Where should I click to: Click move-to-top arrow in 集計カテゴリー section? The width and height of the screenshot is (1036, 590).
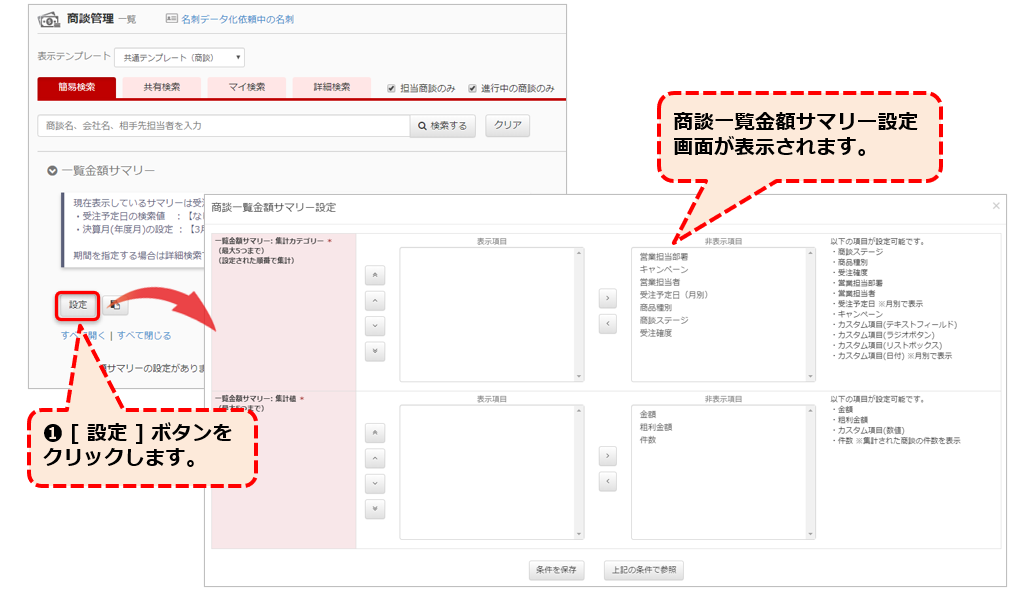[375, 273]
